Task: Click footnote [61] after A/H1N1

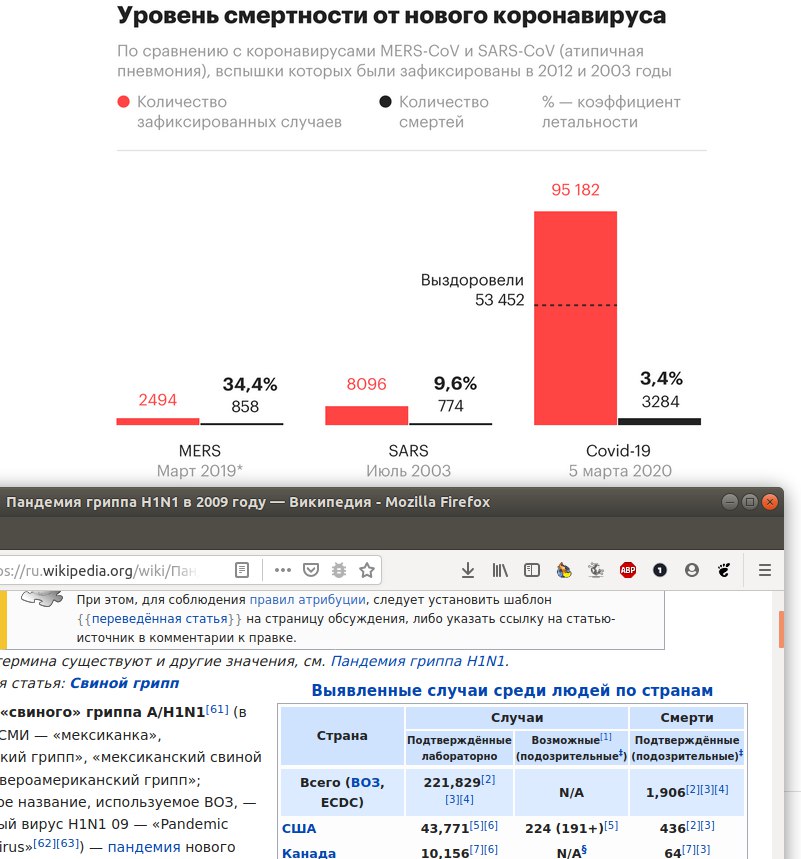Action: (x=217, y=709)
